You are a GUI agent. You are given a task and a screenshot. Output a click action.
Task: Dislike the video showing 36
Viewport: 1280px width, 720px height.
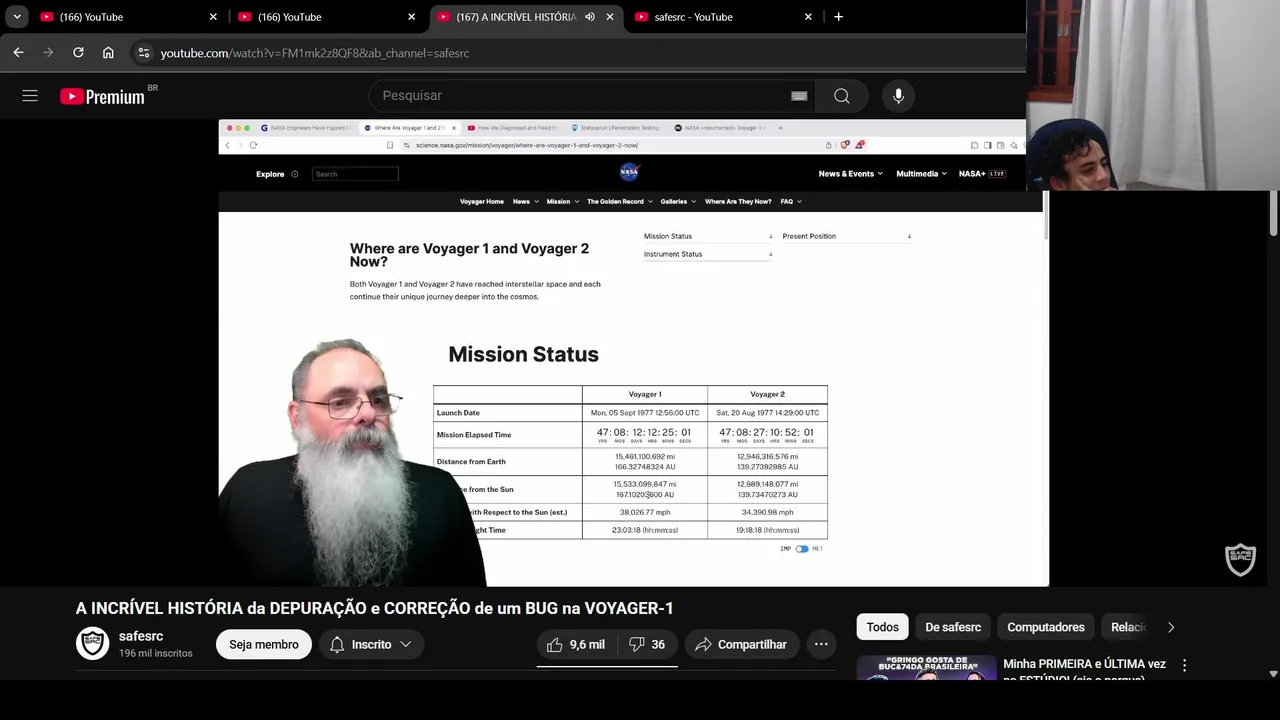pyautogui.click(x=647, y=644)
